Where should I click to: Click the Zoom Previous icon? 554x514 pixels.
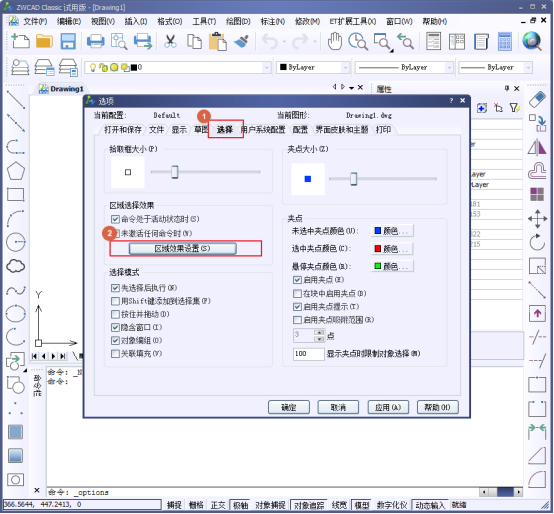pos(405,41)
